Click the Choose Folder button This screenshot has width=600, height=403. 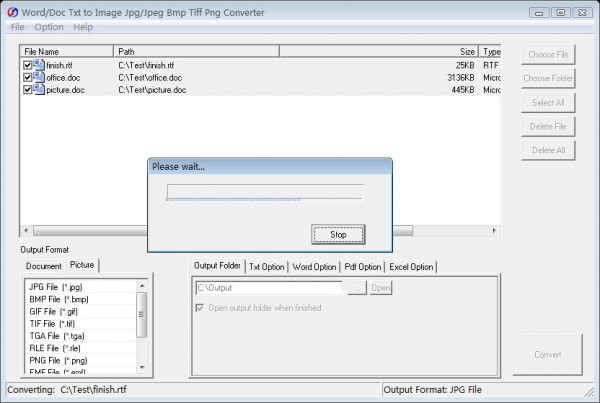tap(548, 78)
